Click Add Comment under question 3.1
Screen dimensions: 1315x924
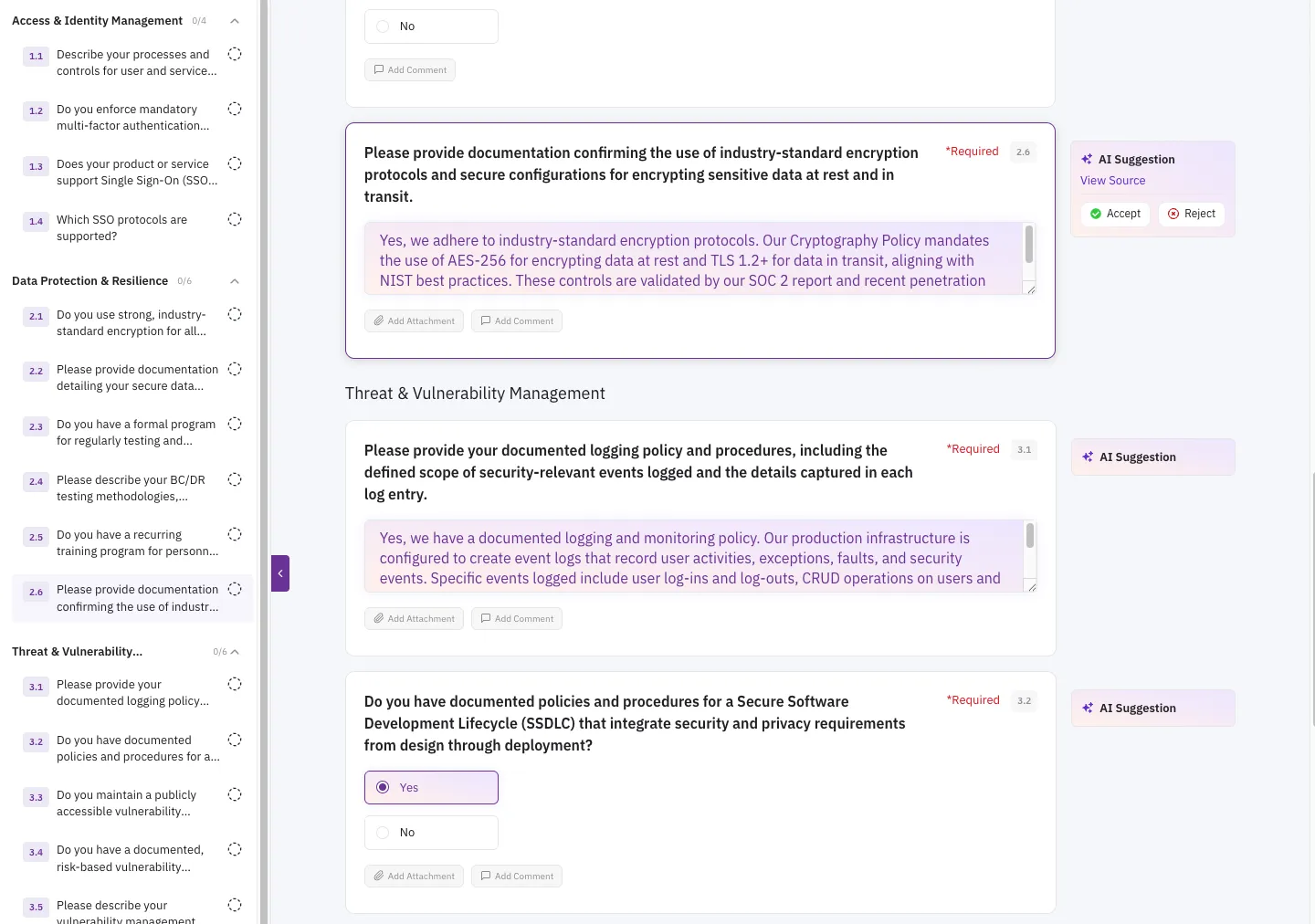click(517, 619)
